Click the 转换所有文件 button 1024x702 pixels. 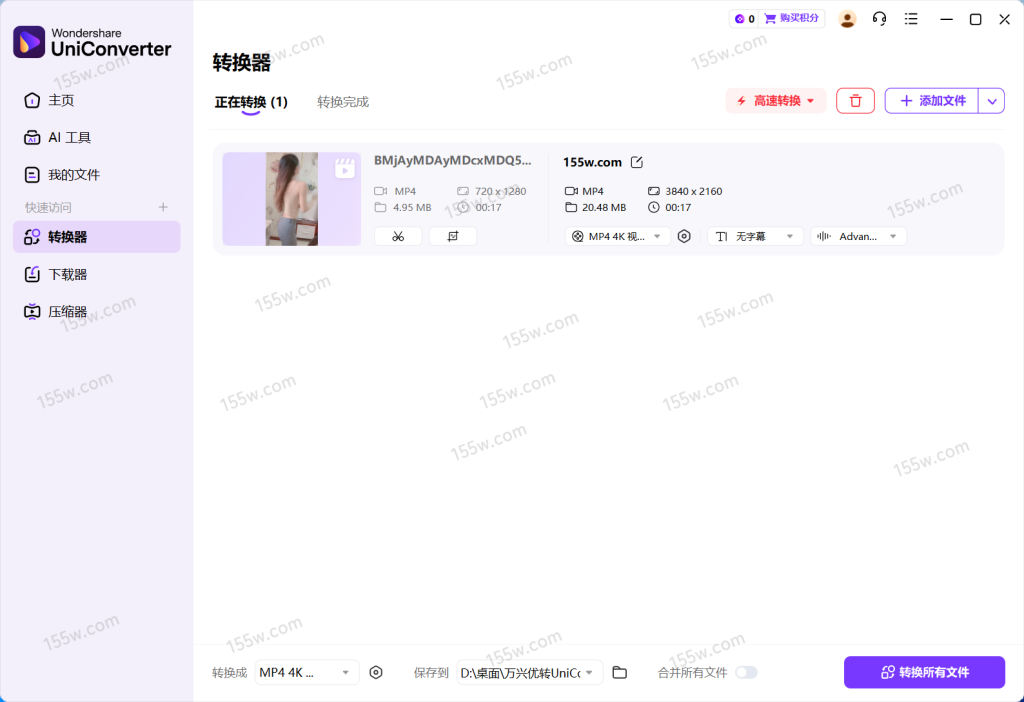tap(924, 672)
